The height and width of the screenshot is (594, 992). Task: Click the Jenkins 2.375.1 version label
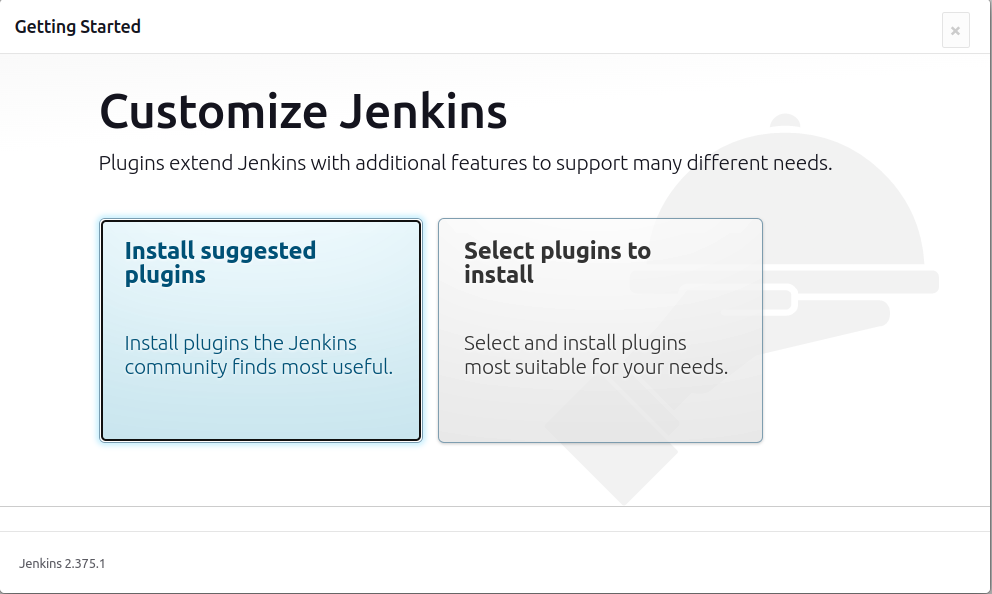[62, 564]
